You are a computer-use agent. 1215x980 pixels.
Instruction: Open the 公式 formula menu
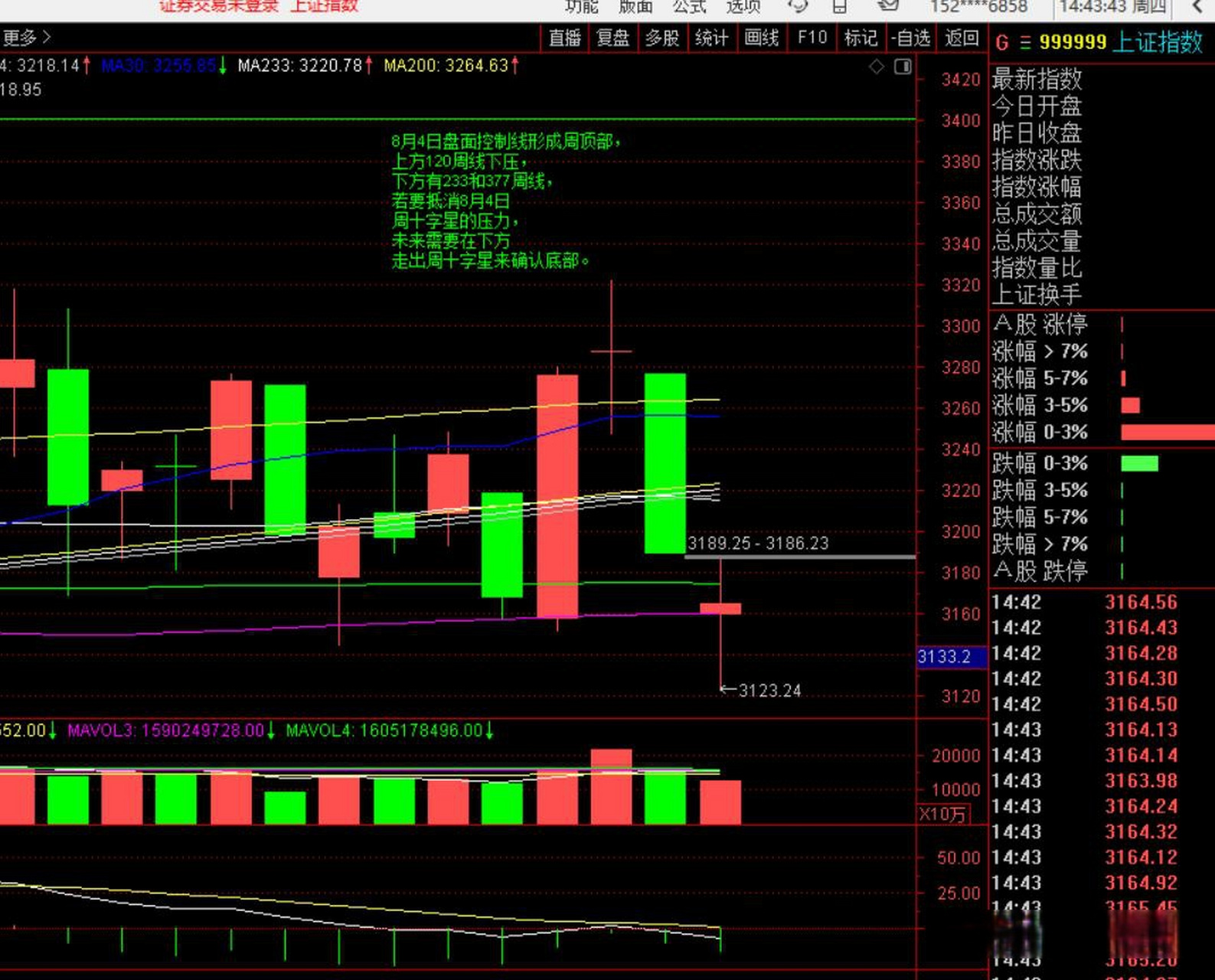[689, 6]
